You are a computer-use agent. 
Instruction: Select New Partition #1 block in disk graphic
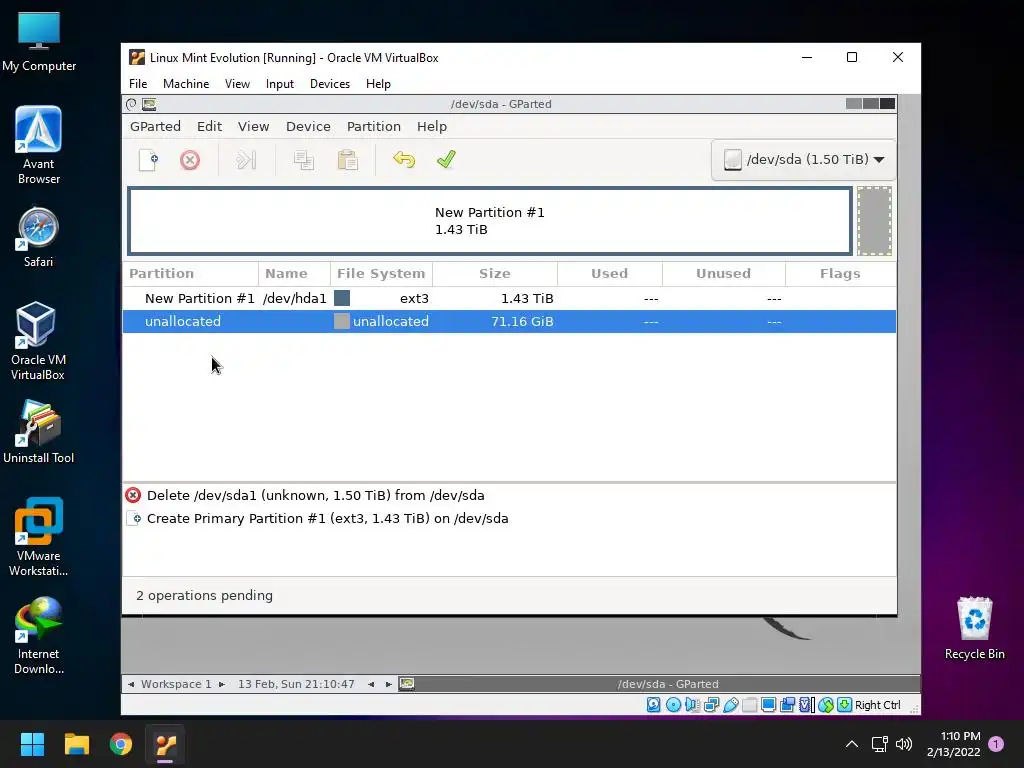[490, 221]
